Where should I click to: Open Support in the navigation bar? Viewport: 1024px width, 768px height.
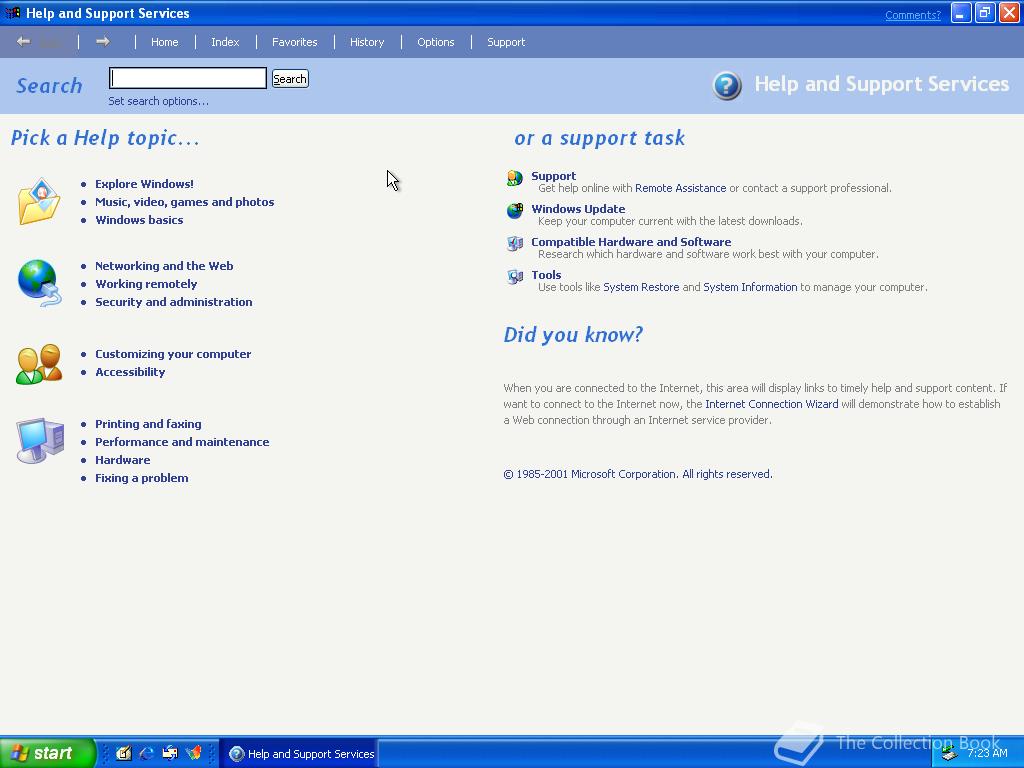(x=506, y=42)
